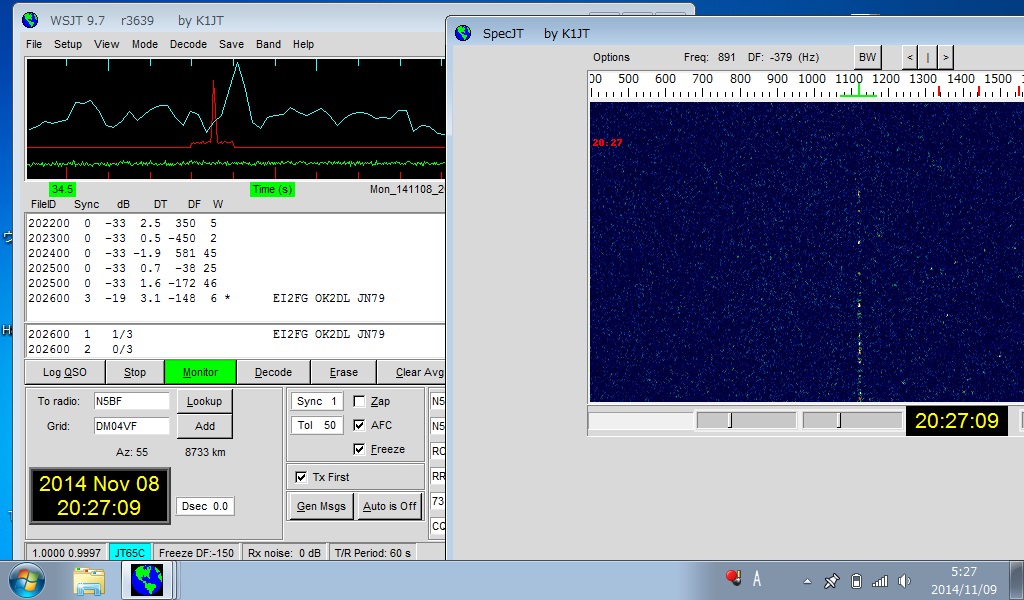
Task: Toggle the Auto is Off button
Action: (x=389, y=506)
